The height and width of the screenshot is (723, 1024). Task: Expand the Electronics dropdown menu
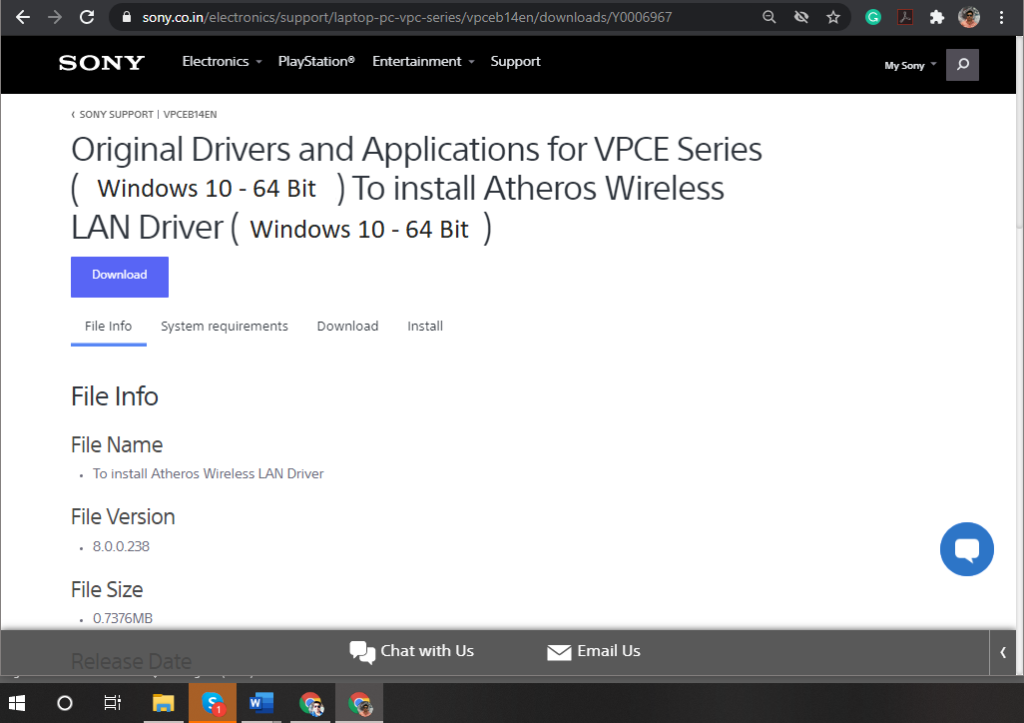click(221, 61)
